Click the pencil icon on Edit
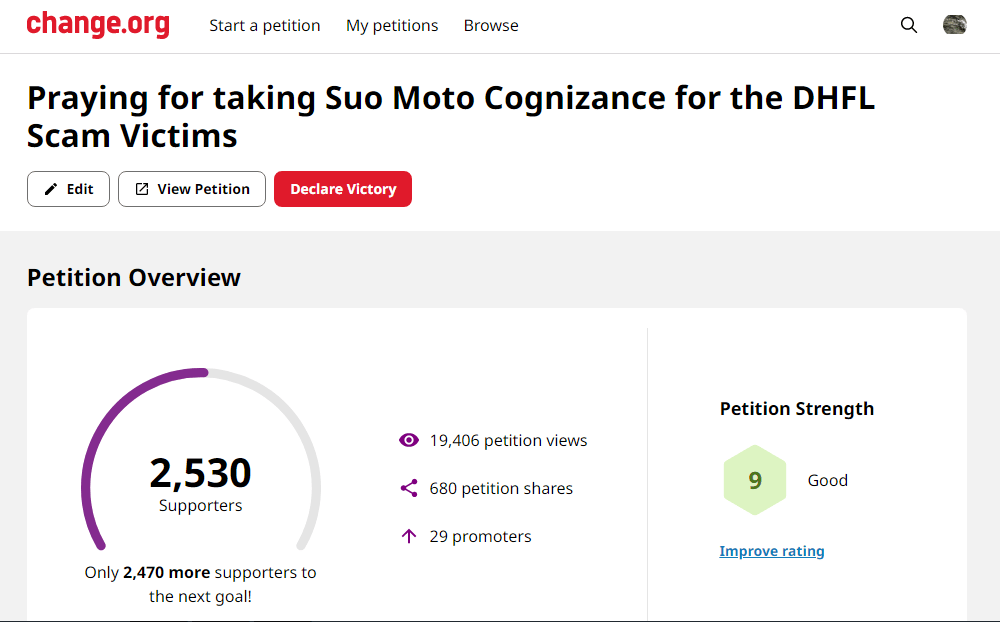Image resolution: width=1000 pixels, height=622 pixels. tap(51, 189)
